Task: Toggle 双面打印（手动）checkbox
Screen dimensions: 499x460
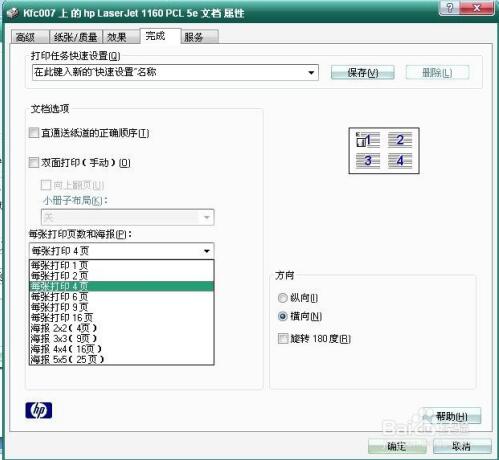Action: (x=34, y=163)
